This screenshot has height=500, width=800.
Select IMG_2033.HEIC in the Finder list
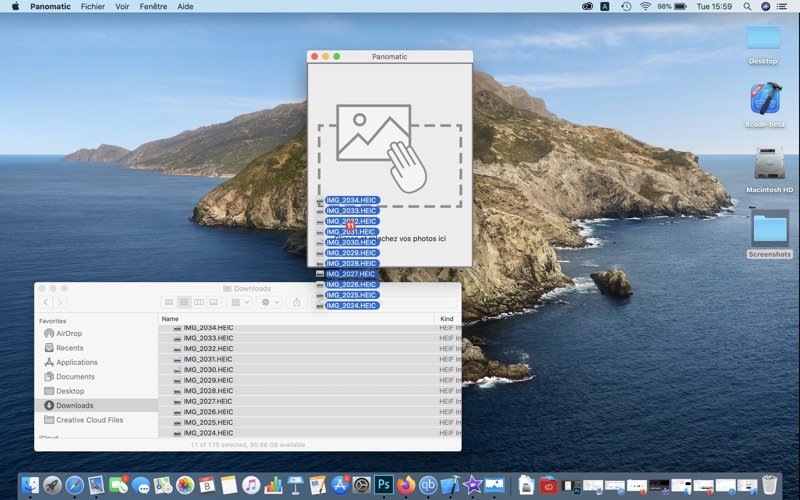click(310, 338)
